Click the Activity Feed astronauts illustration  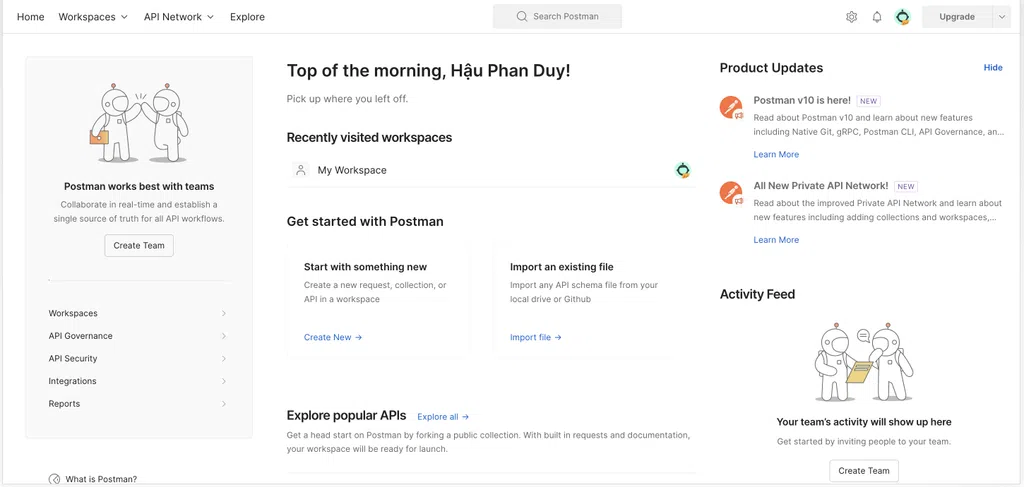pos(864,362)
